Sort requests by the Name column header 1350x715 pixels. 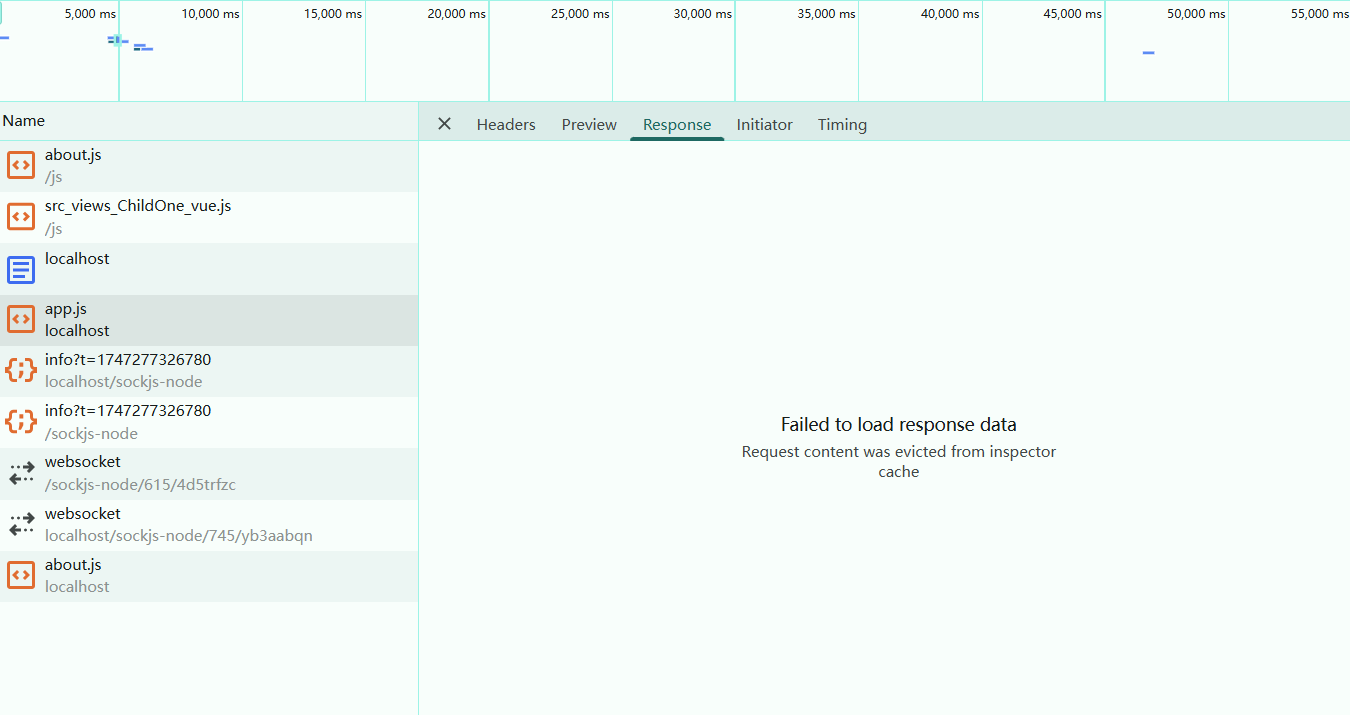point(24,121)
